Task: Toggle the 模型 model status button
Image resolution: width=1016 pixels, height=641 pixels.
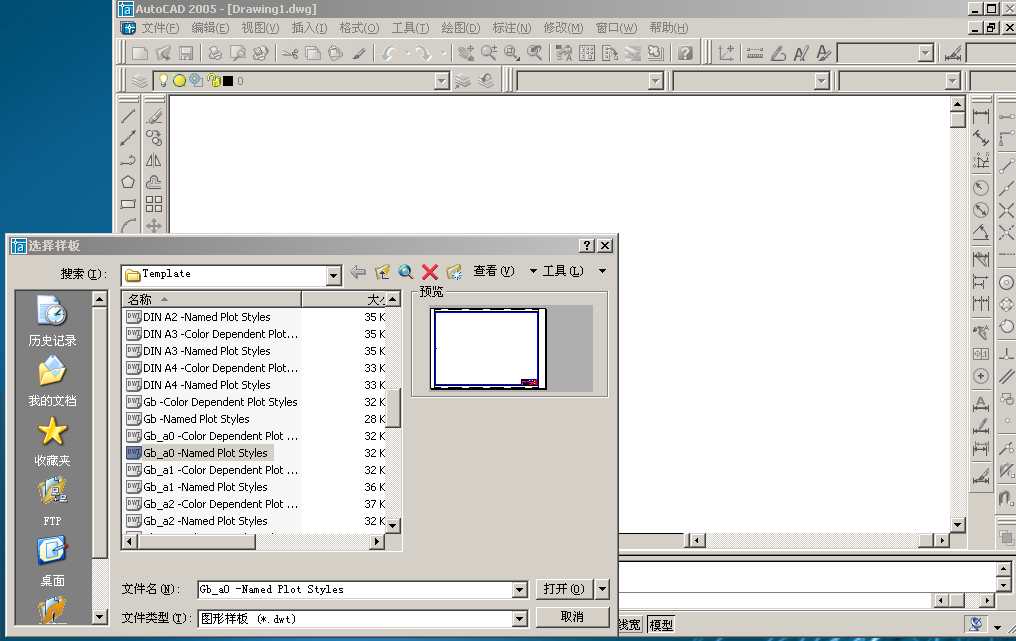Action: [x=660, y=625]
